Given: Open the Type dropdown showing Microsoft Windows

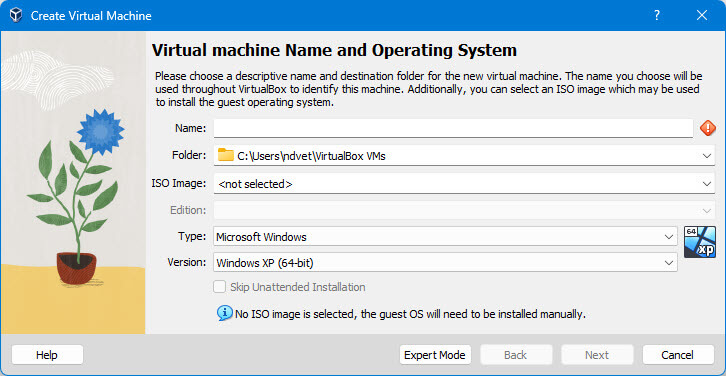Looking at the screenshot, I should click(445, 237).
